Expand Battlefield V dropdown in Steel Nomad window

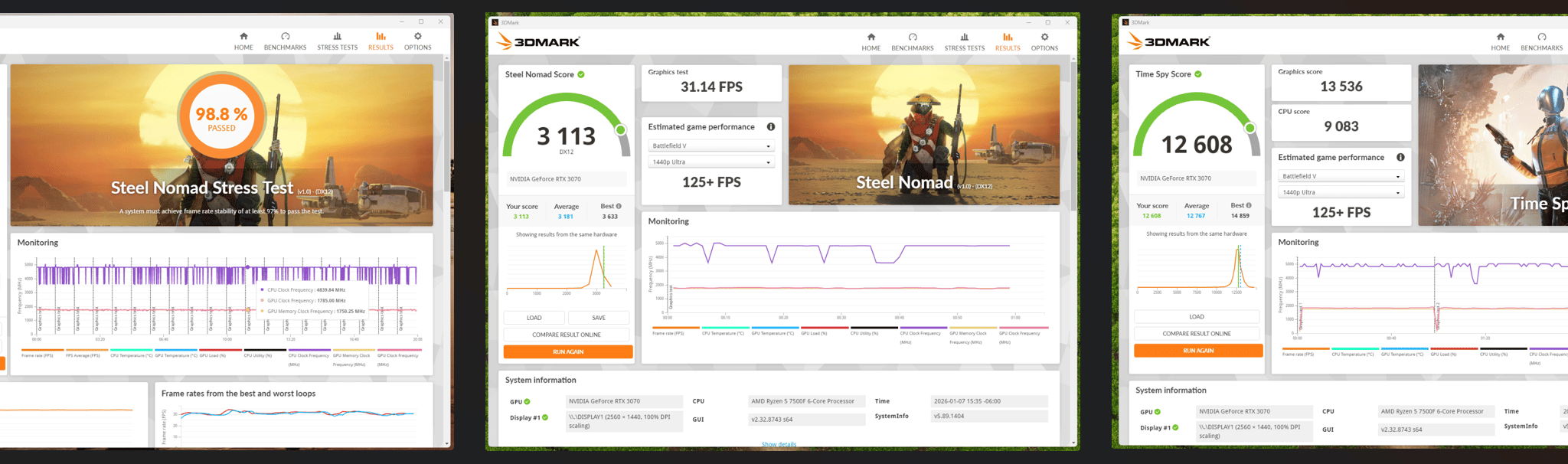[x=711, y=145]
